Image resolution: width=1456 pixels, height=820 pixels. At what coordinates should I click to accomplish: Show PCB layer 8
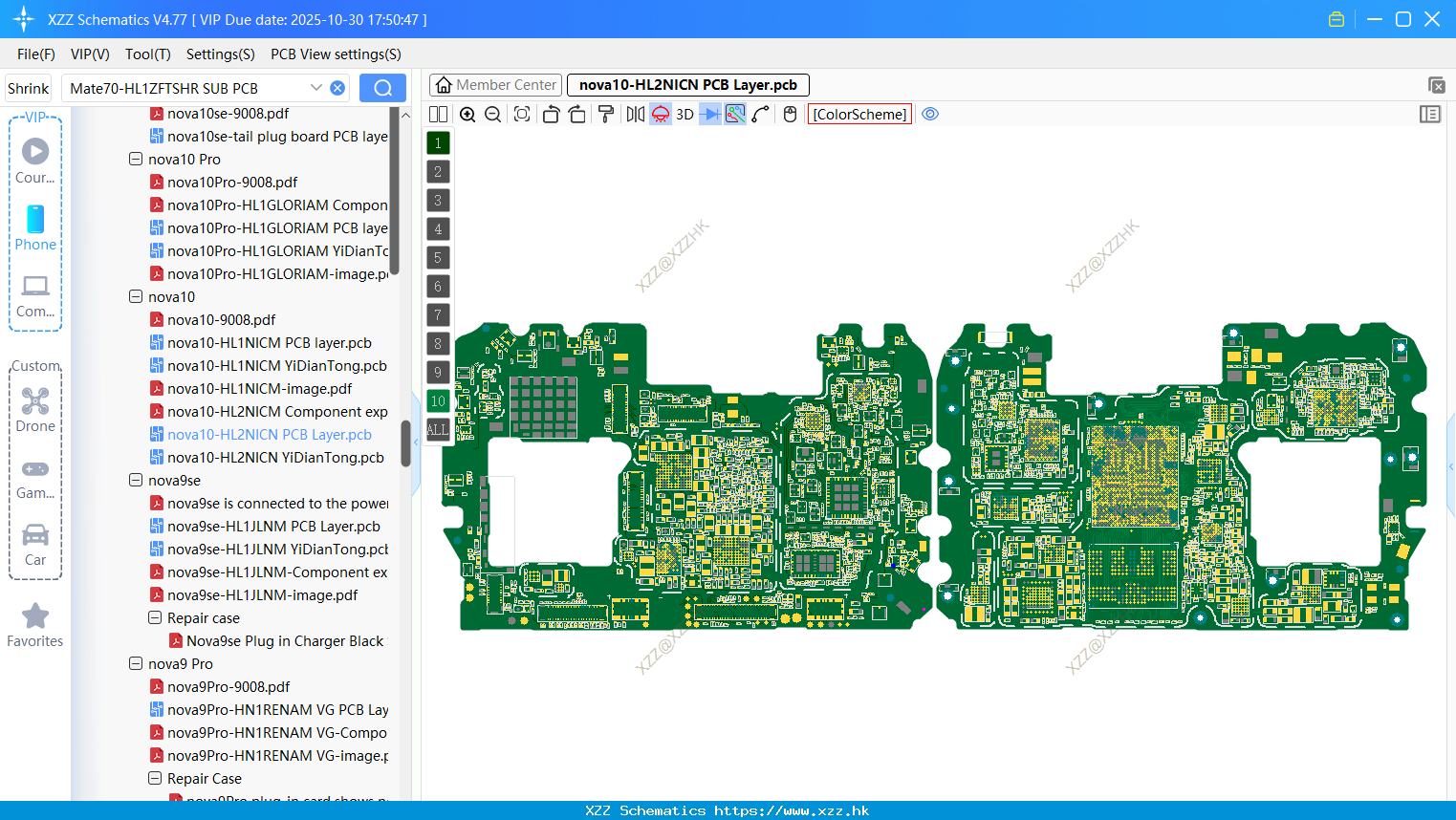click(x=438, y=343)
